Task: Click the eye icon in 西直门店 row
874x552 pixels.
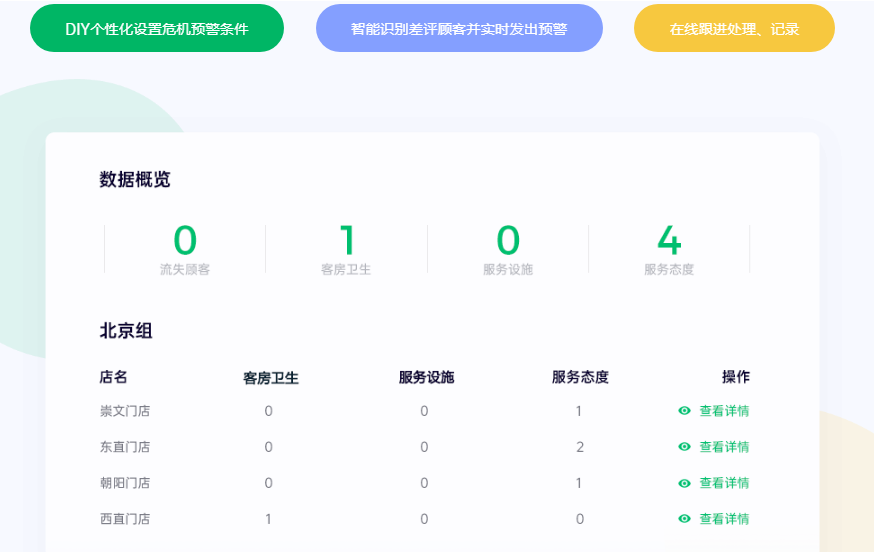Action: point(684,519)
